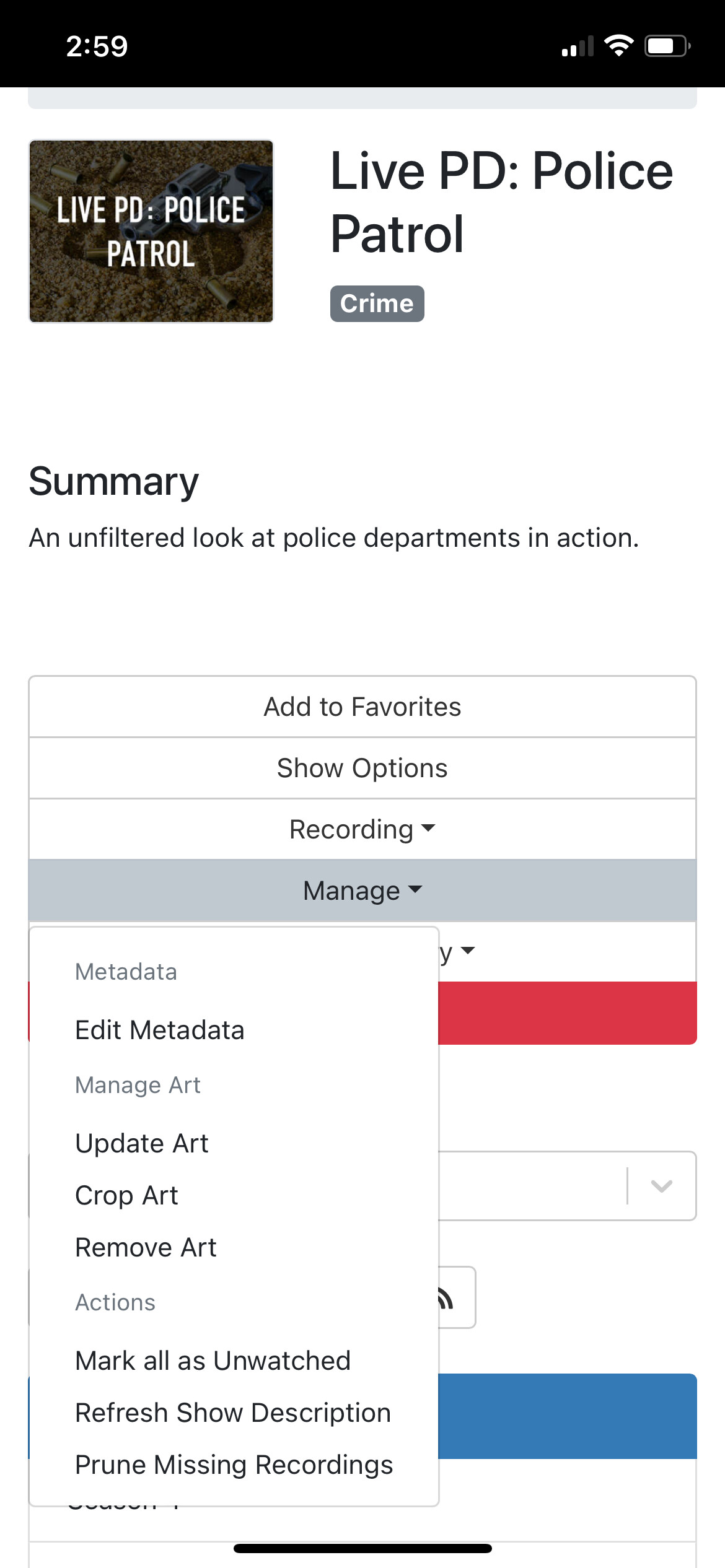
Task: Click Add to Favorites button
Action: 362,707
